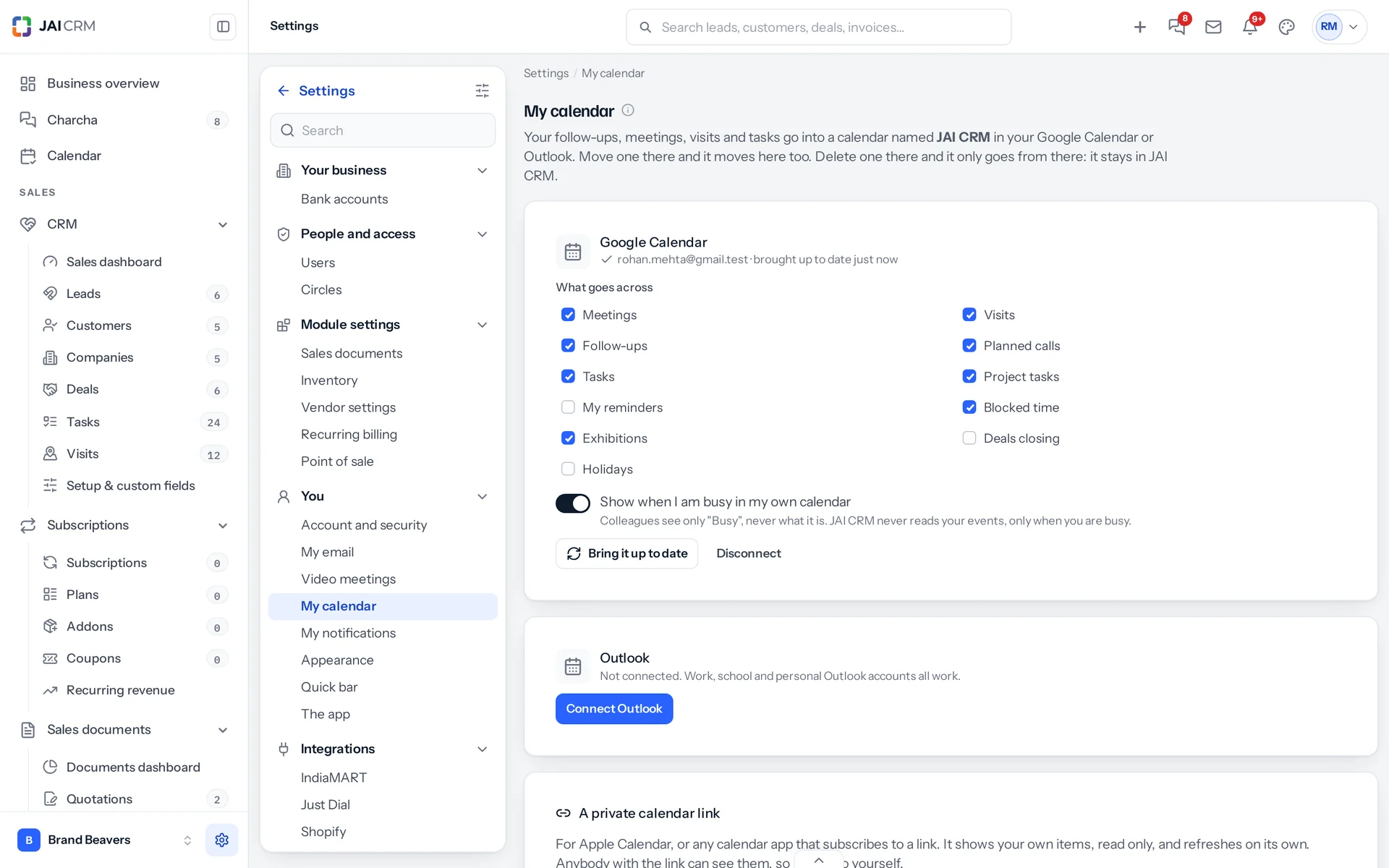Open Charcha in the sidebar

click(124, 120)
